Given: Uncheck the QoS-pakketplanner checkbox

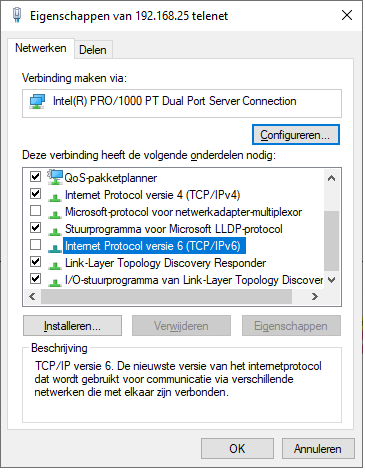Looking at the screenshot, I should pos(35,176).
